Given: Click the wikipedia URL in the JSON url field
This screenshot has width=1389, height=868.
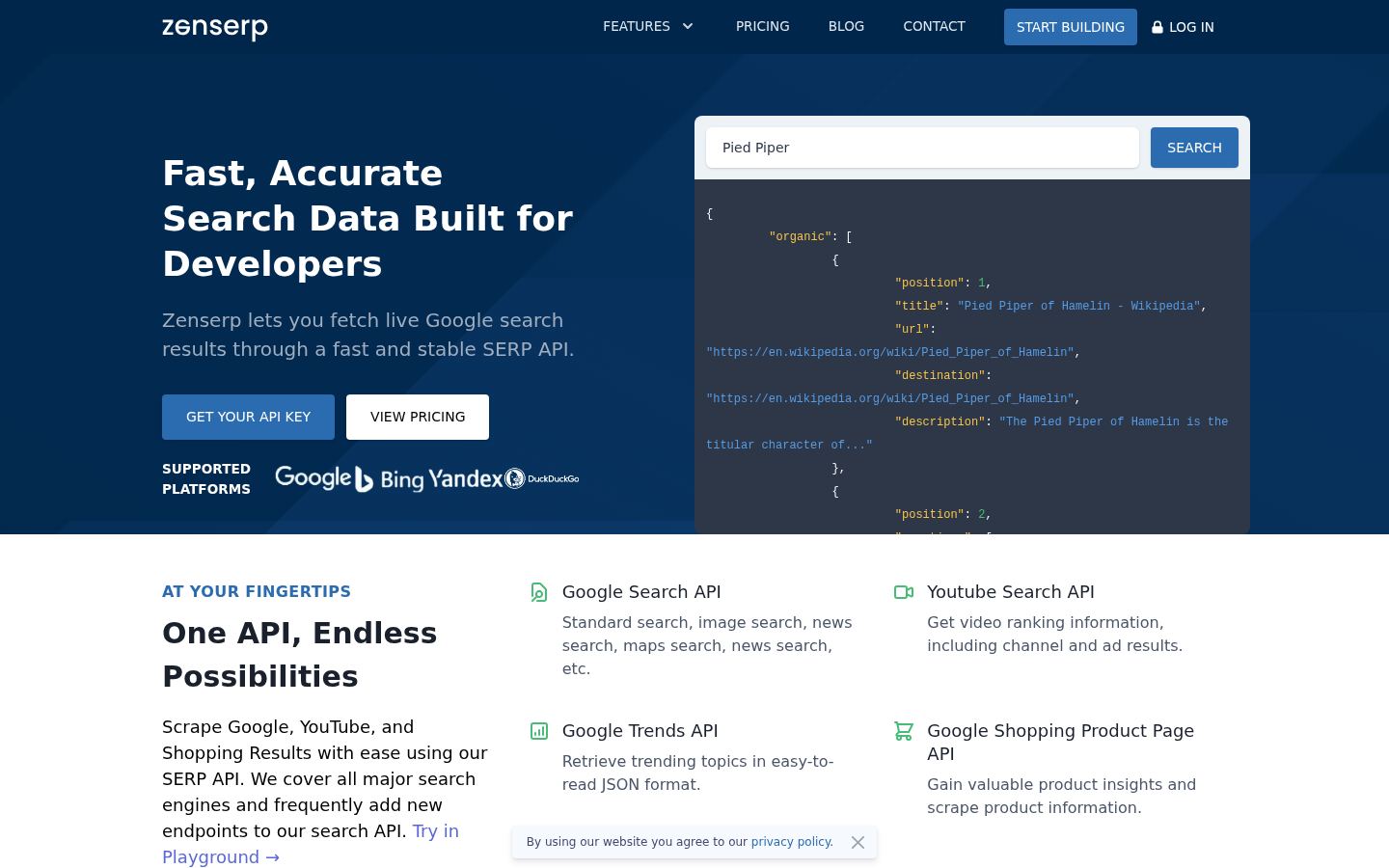Looking at the screenshot, I should (889, 352).
